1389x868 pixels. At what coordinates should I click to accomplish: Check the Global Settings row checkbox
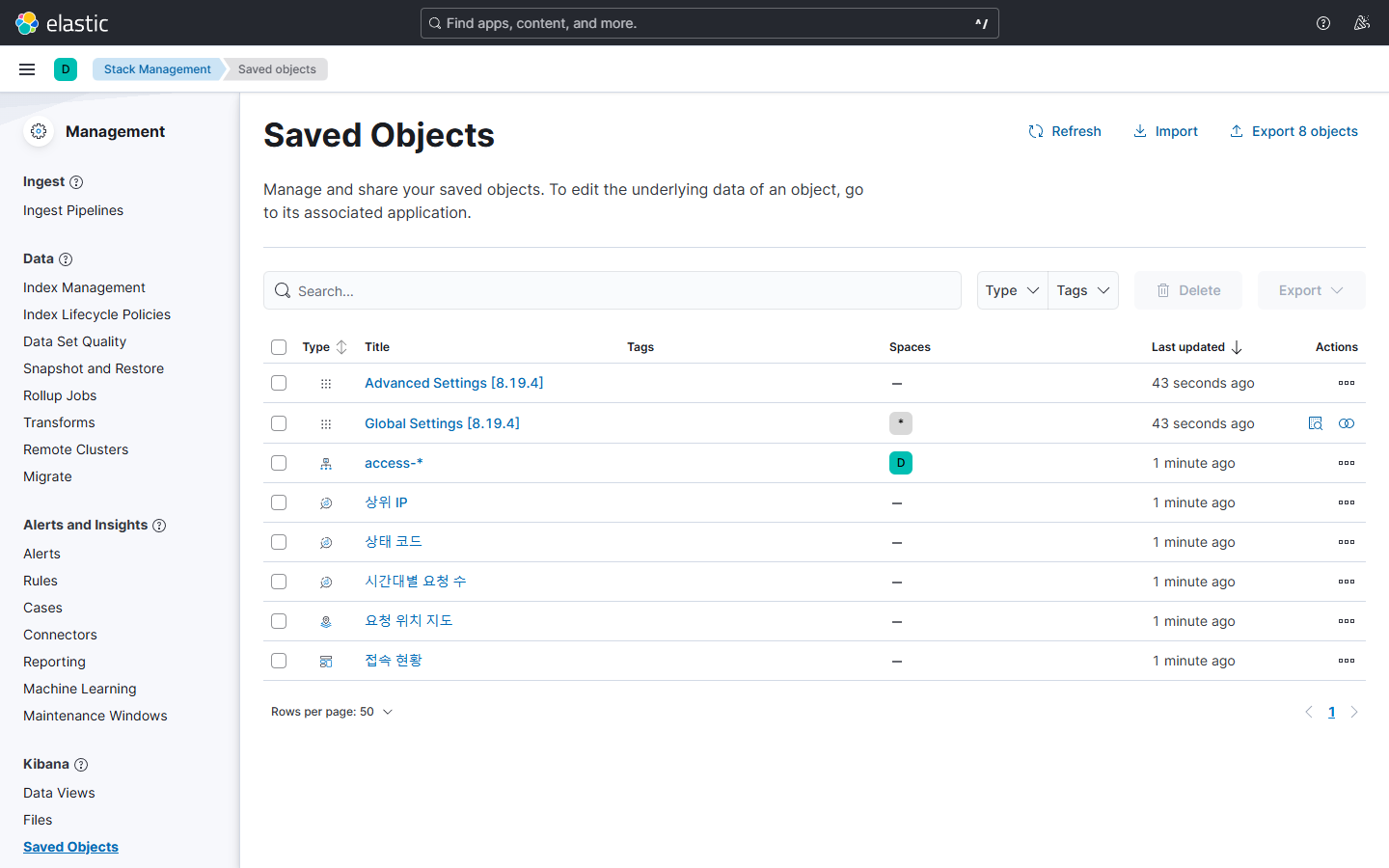click(279, 423)
